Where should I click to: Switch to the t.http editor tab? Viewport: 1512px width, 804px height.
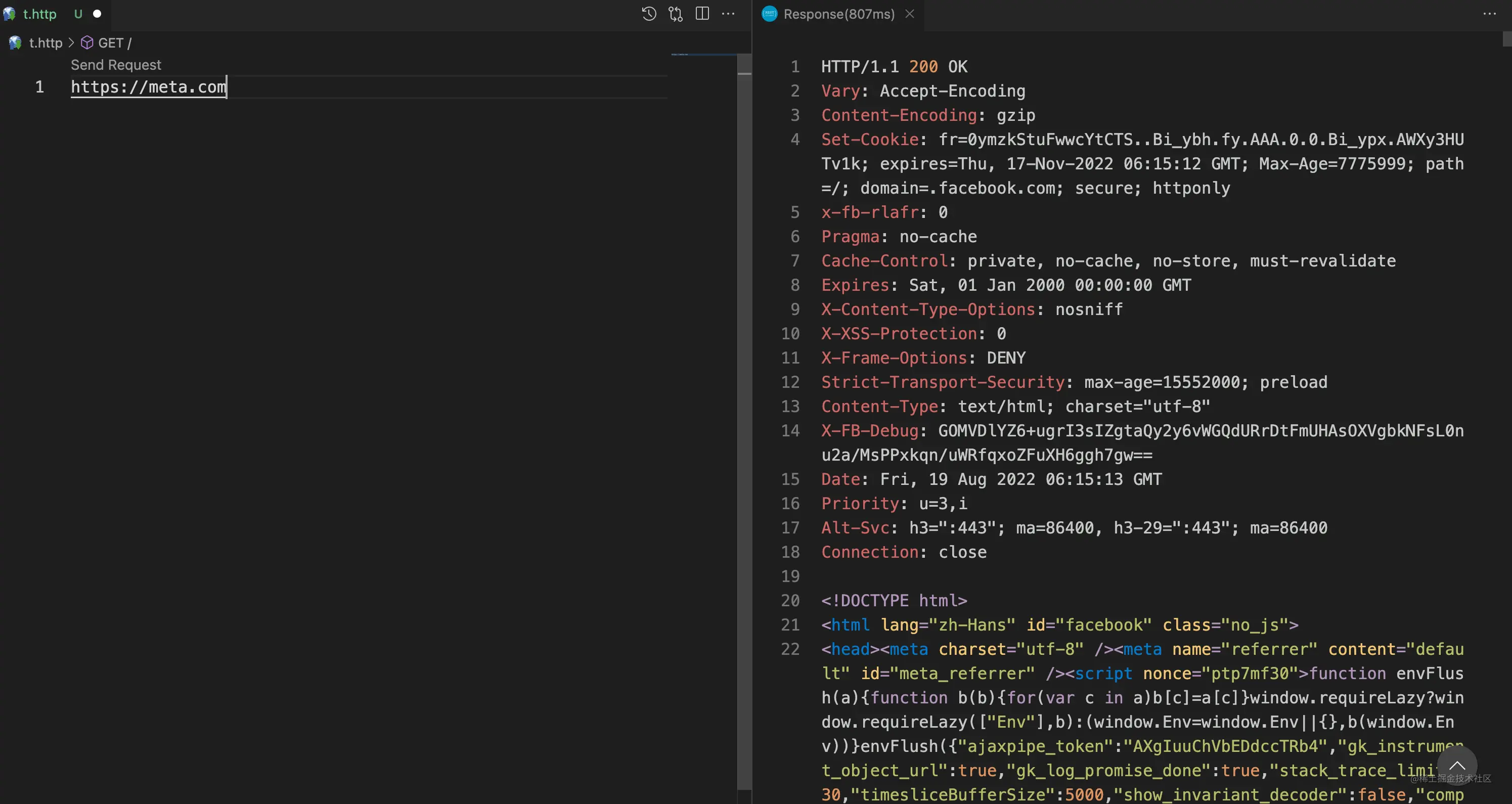point(39,14)
